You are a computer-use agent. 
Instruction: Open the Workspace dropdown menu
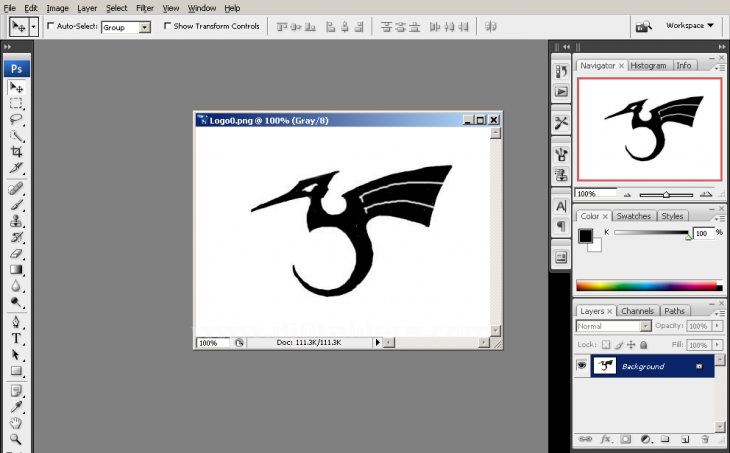pos(690,25)
